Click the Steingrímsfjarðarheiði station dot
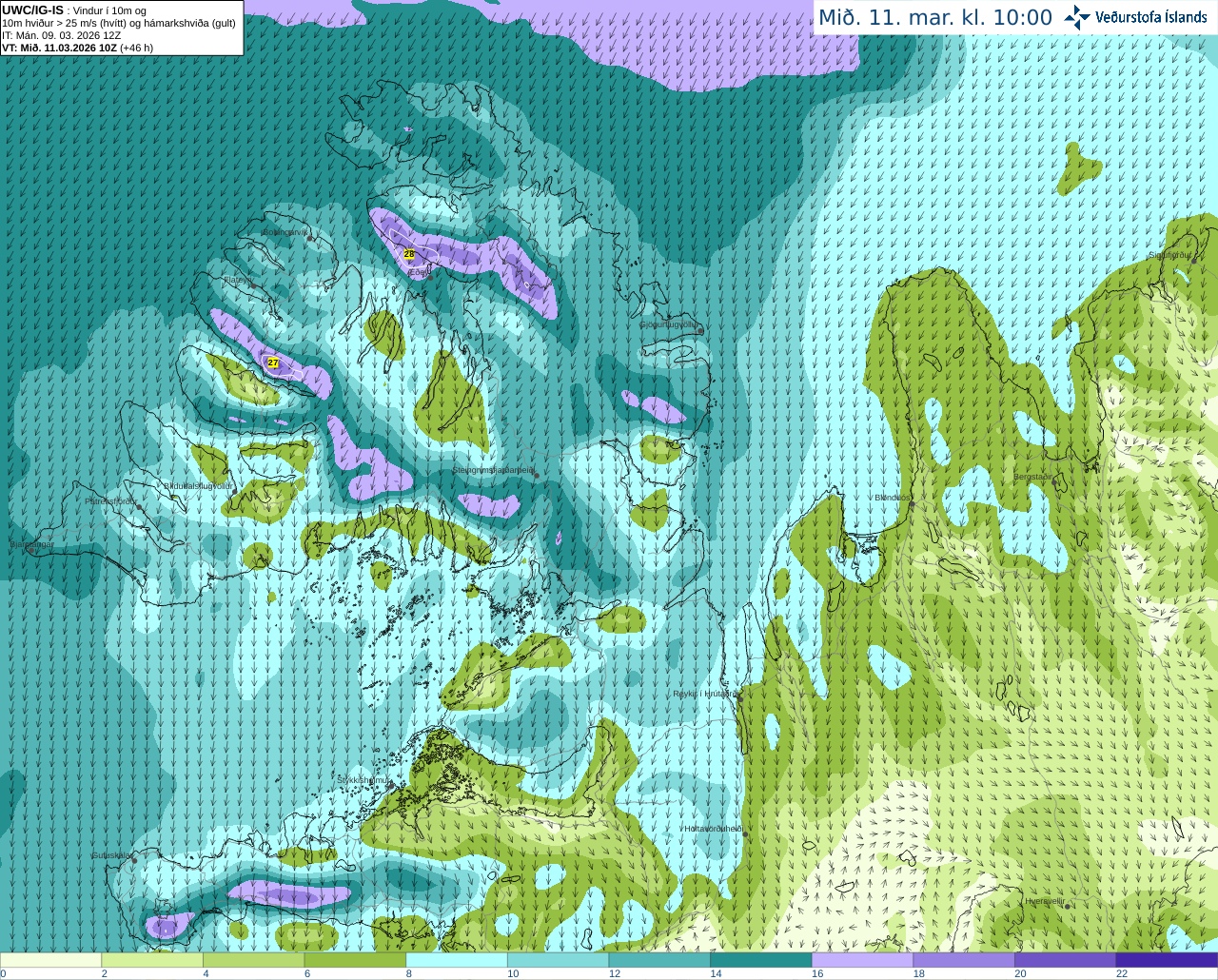Image resolution: width=1218 pixels, height=980 pixels. click(537, 474)
